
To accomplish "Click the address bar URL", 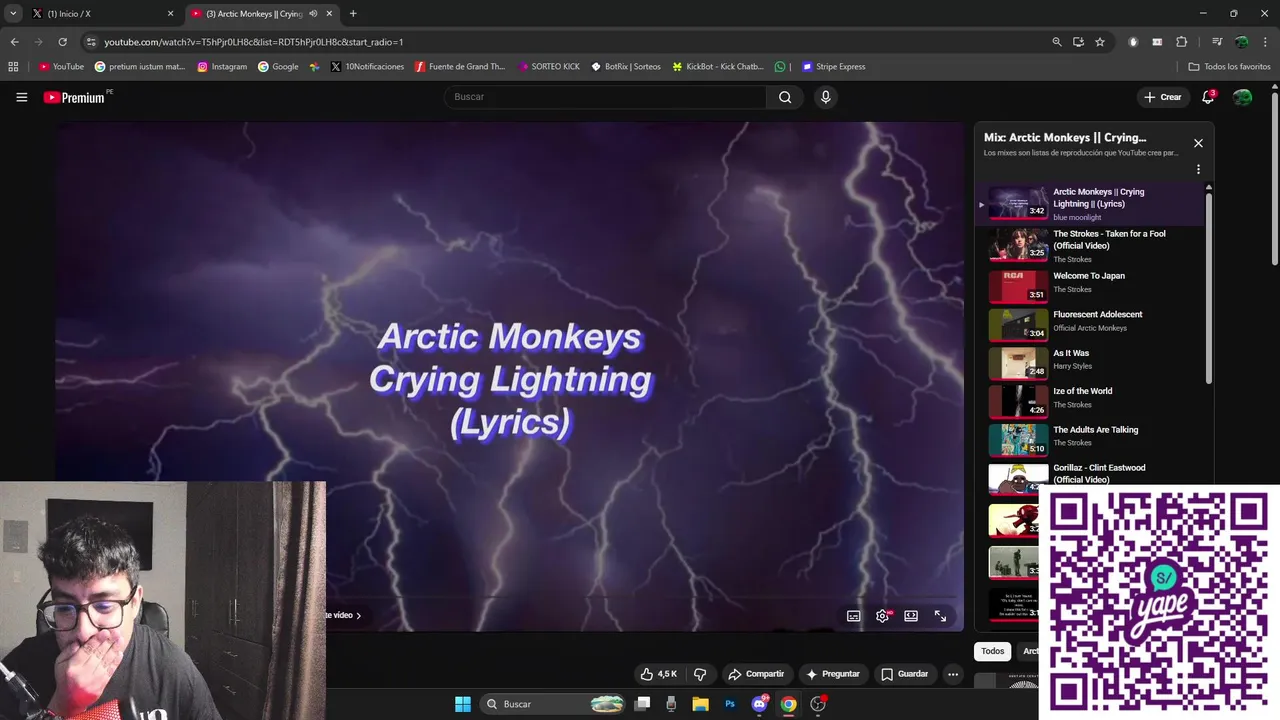I will click(x=253, y=42).
